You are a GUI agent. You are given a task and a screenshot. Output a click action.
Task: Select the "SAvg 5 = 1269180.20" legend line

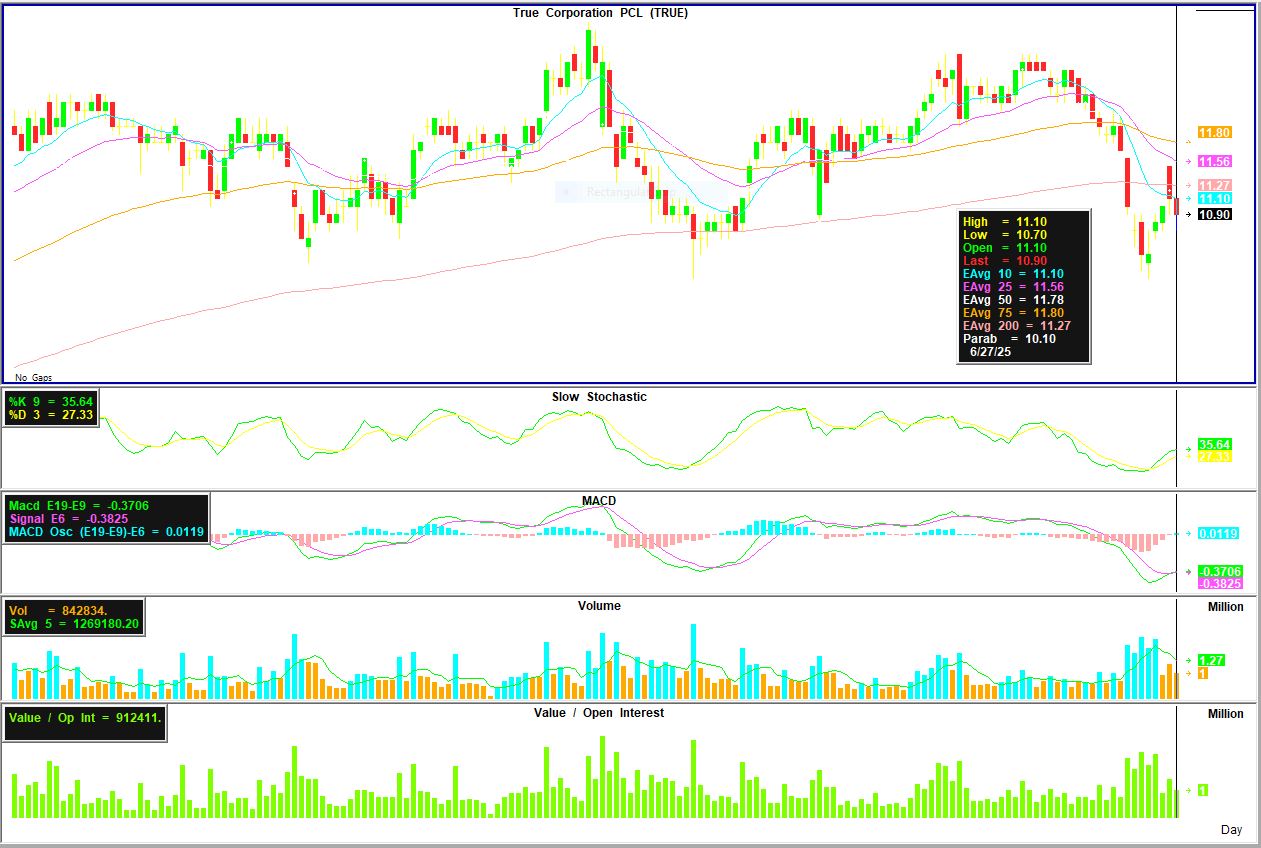[74, 624]
